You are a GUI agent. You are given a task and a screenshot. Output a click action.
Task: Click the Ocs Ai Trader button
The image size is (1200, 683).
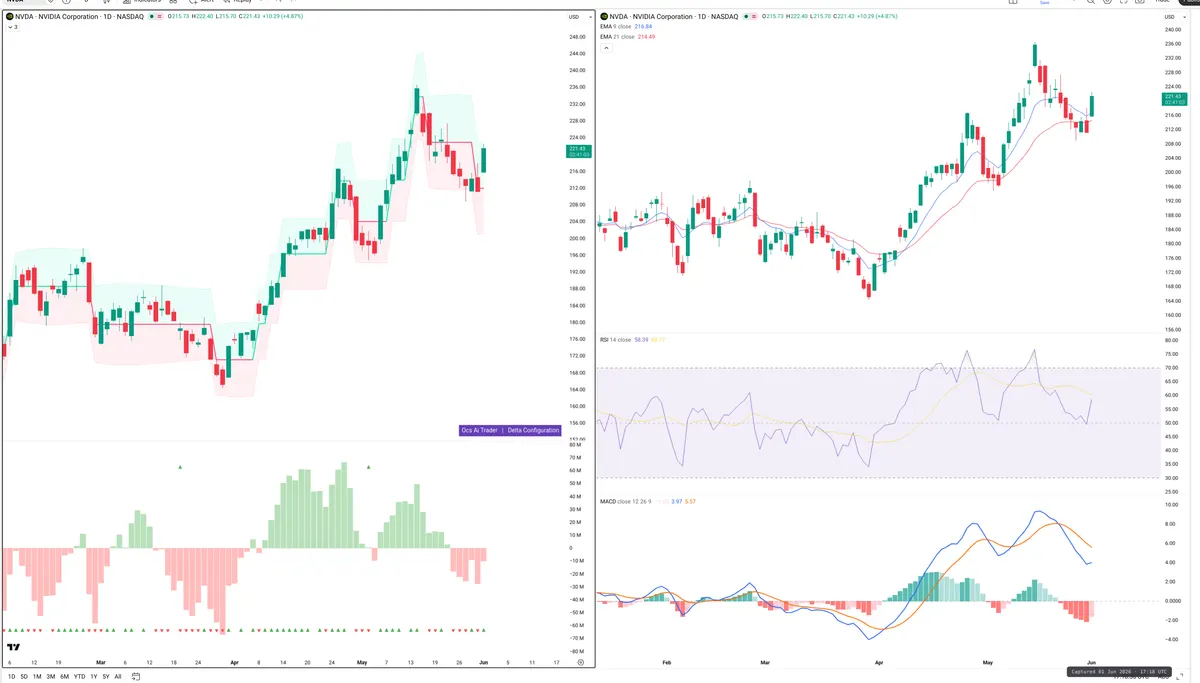[x=479, y=430]
